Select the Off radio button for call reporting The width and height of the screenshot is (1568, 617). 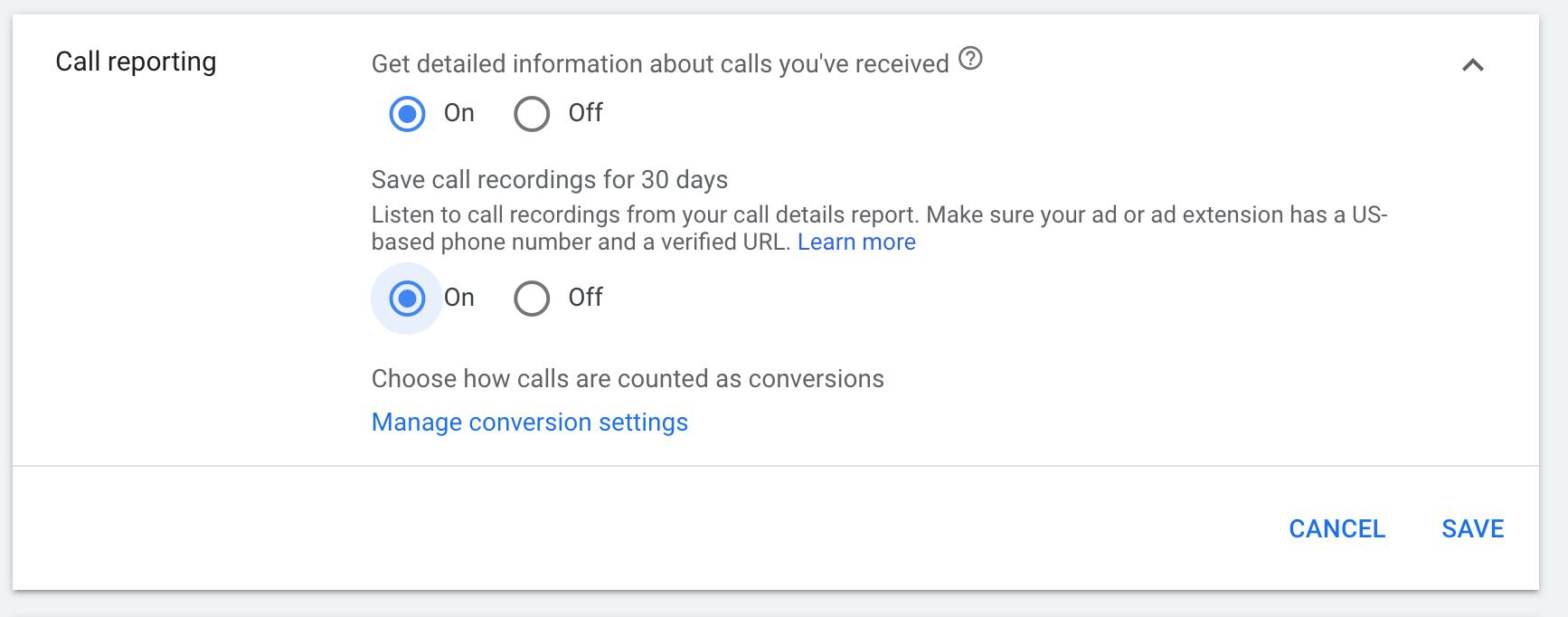(532, 114)
